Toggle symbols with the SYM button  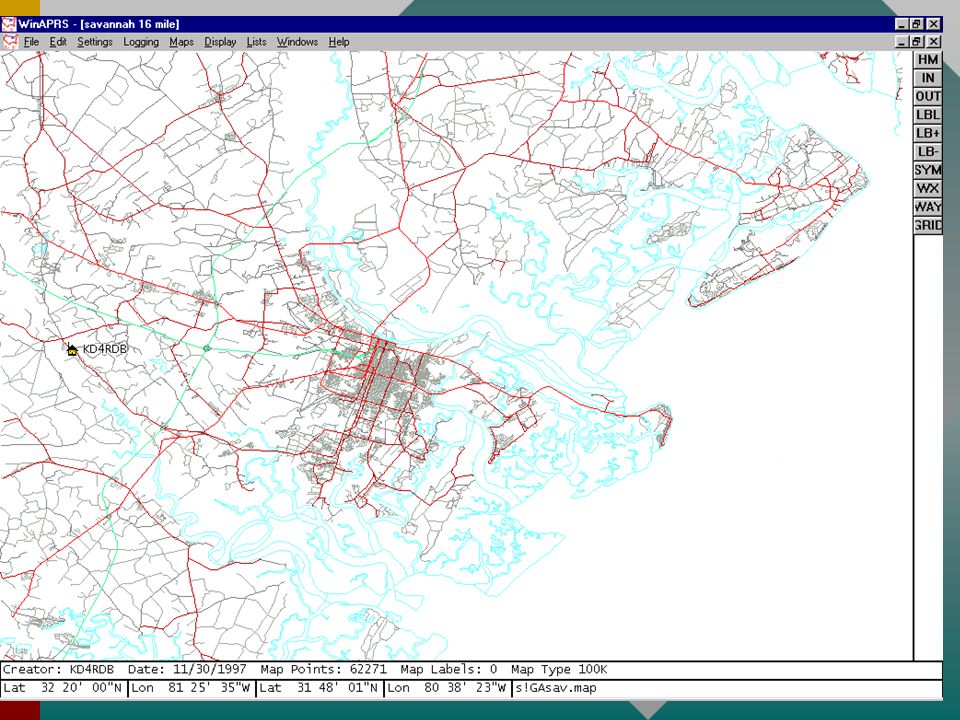pyautogui.click(x=928, y=170)
